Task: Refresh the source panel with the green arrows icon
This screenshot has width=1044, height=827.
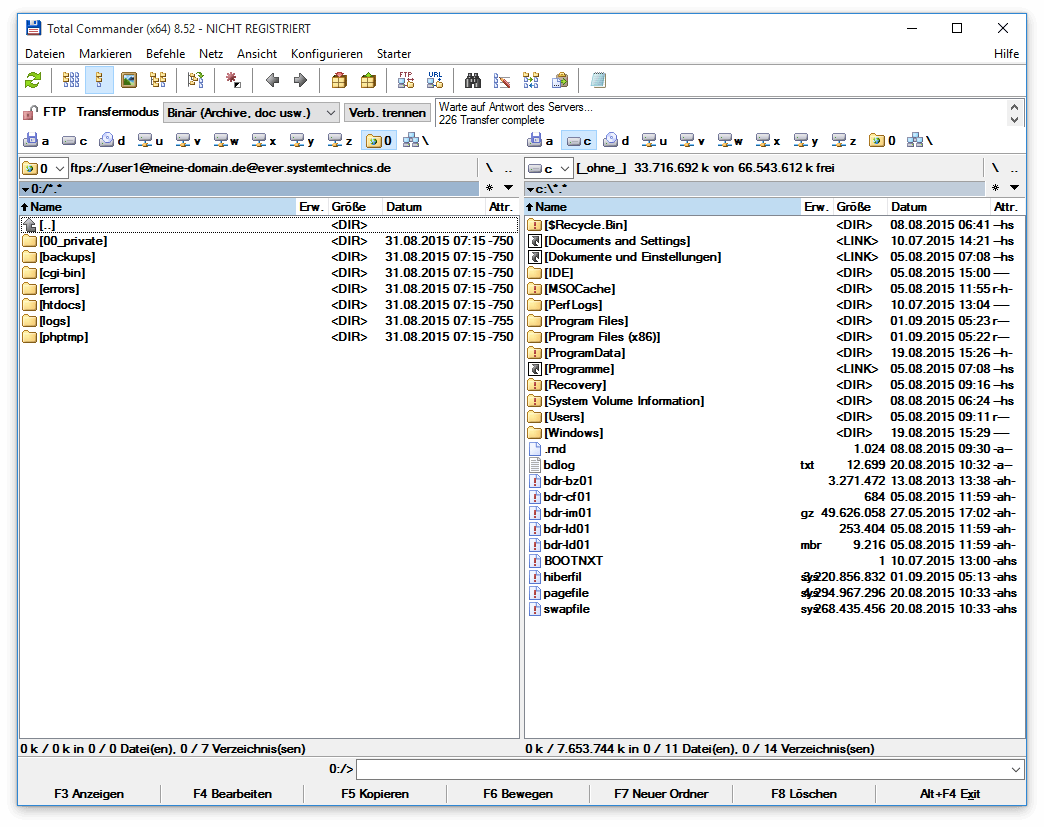Action: tap(33, 81)
